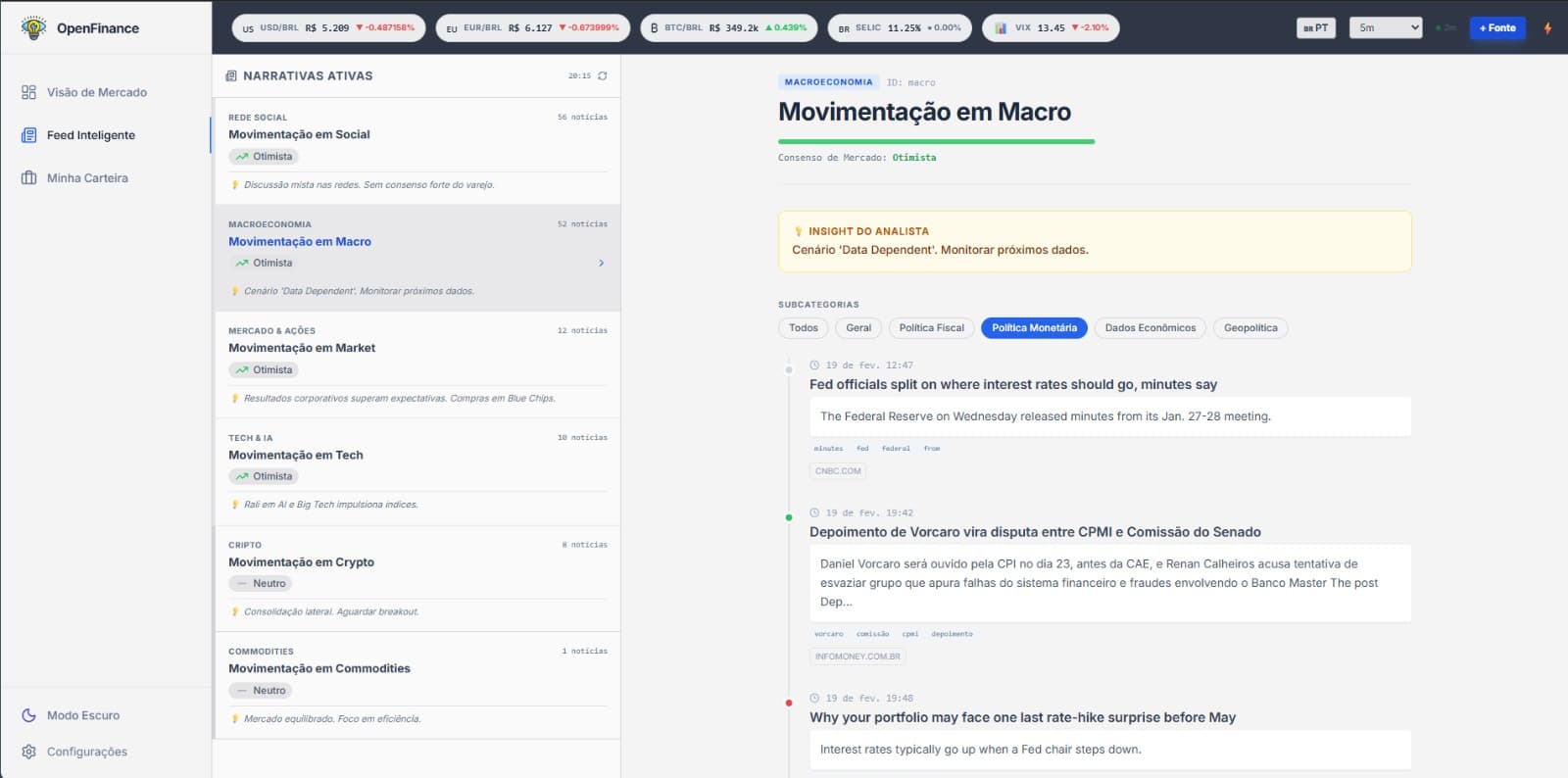Click lightbulb icon beside Commodities insight text
1568x778 pixels.
234,719
